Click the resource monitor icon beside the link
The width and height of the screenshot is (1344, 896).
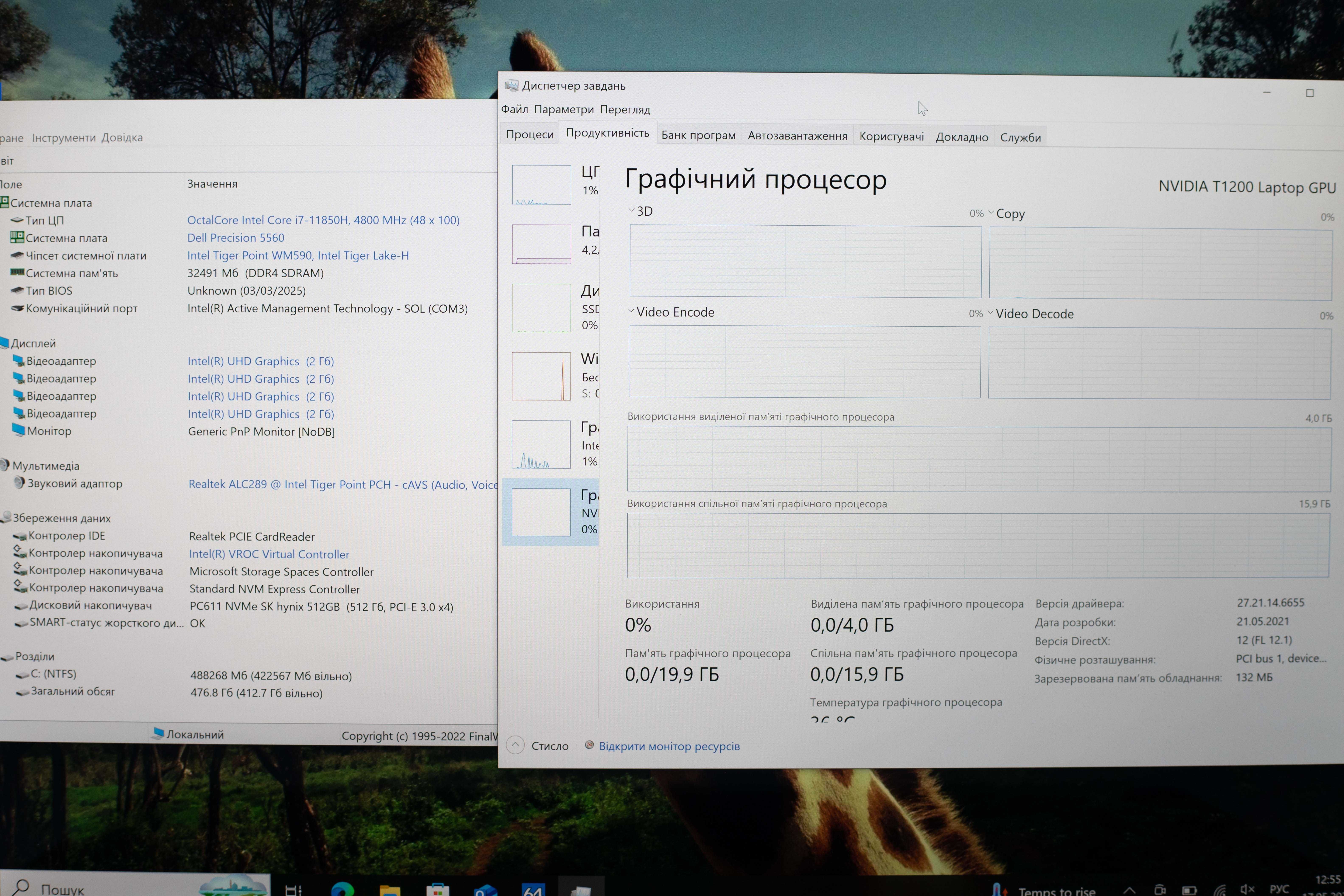coord(589,745)
